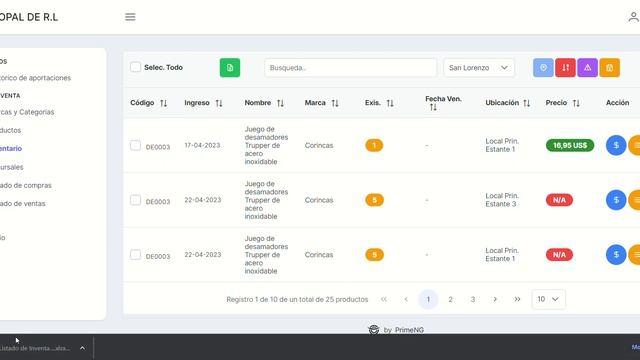Go to page 3
The height and width of the screenshot is (360, 640).
[473, 299]
